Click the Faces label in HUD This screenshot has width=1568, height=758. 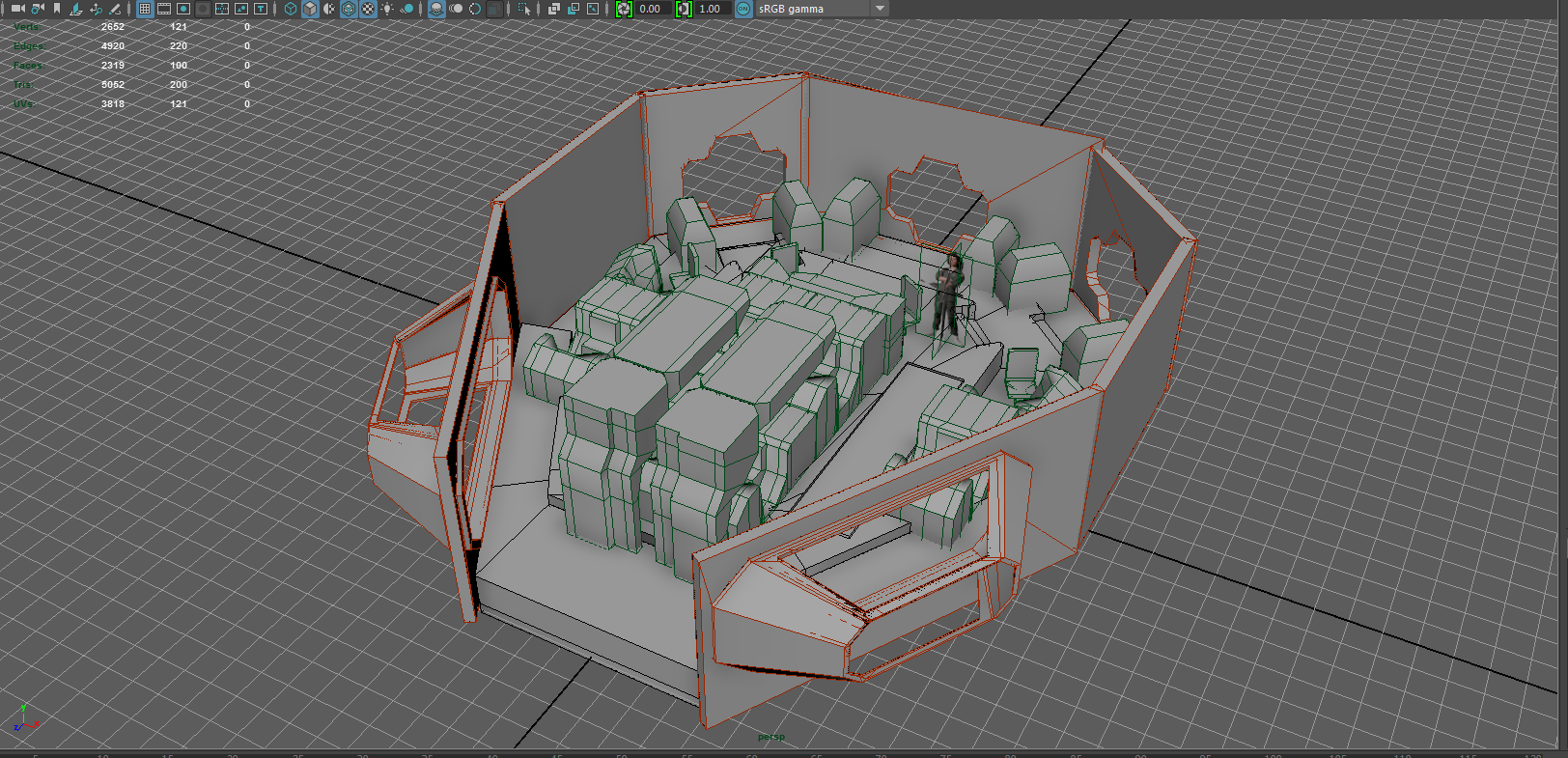point(29,66)
